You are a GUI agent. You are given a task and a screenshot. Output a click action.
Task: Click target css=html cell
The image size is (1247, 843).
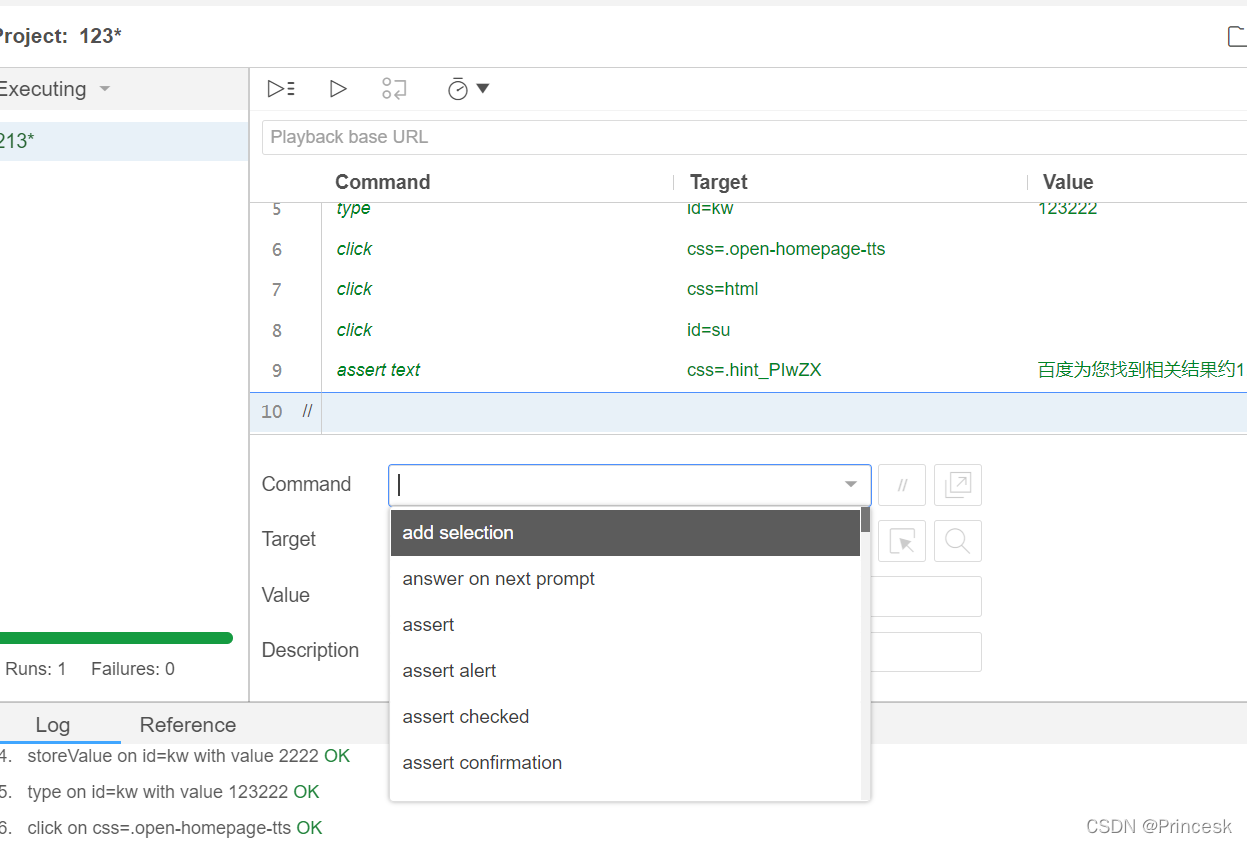tap(723, 289)
